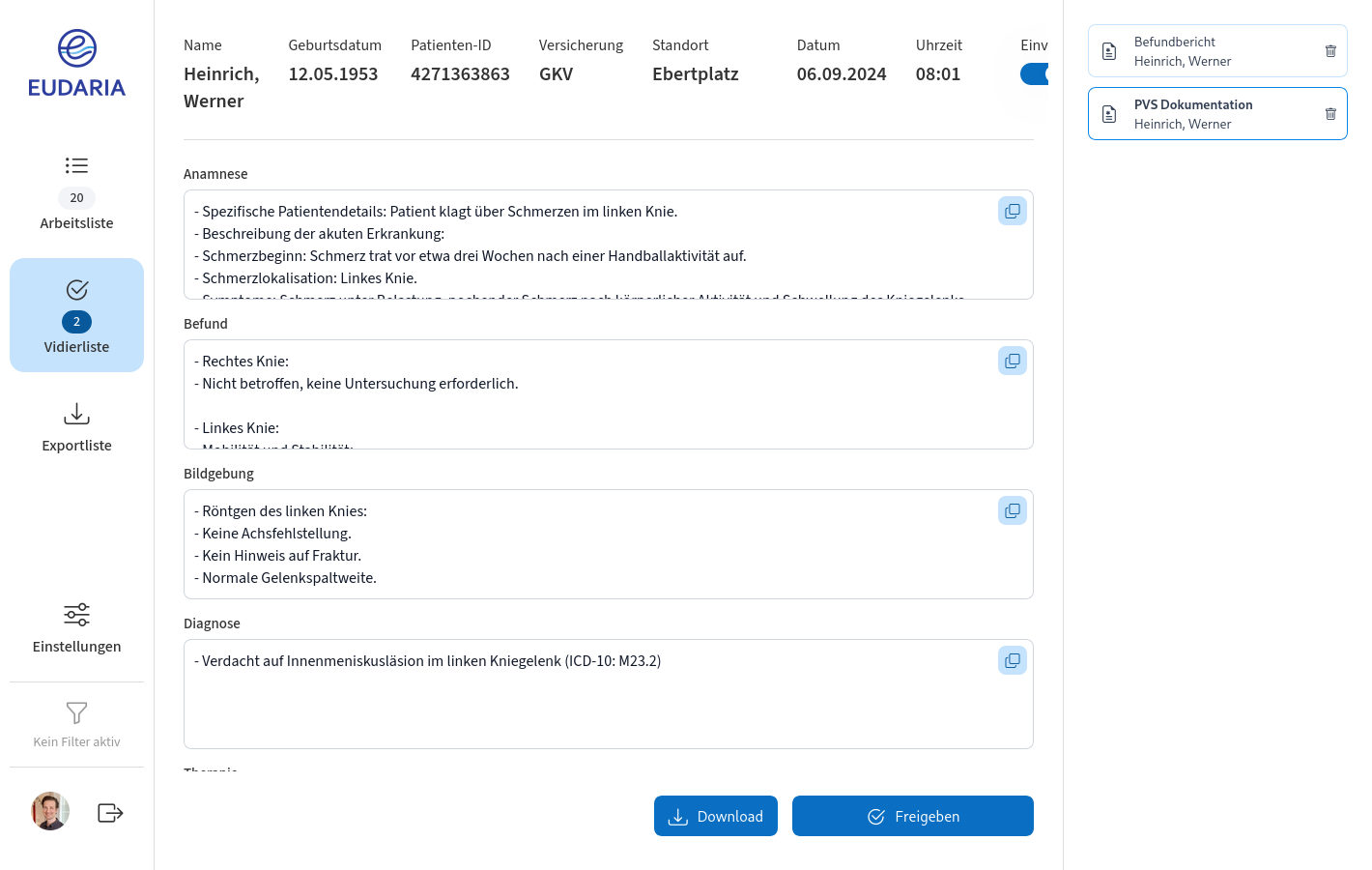Click the logout icon
This screenshot has height=870, width=1372.
tap(110, 813)
